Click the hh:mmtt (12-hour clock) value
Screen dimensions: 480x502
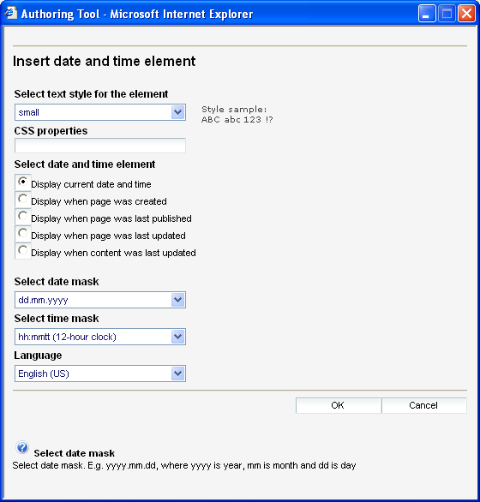pos(67,337)
